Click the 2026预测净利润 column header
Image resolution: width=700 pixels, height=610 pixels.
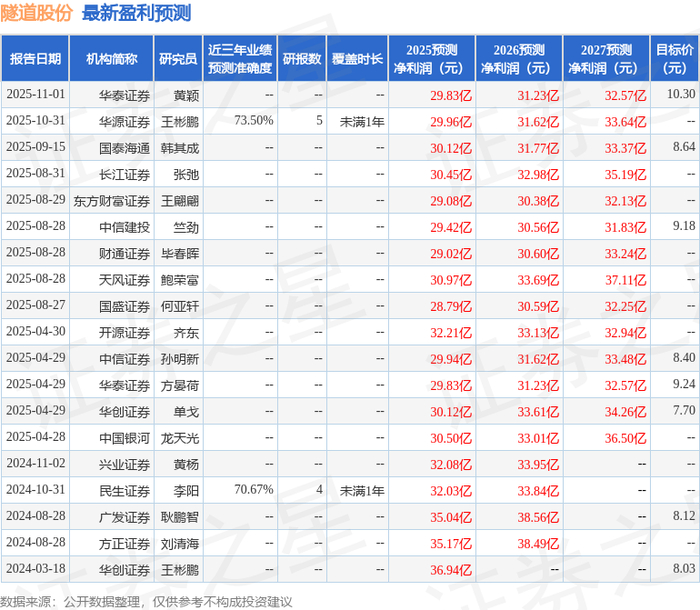519,58
